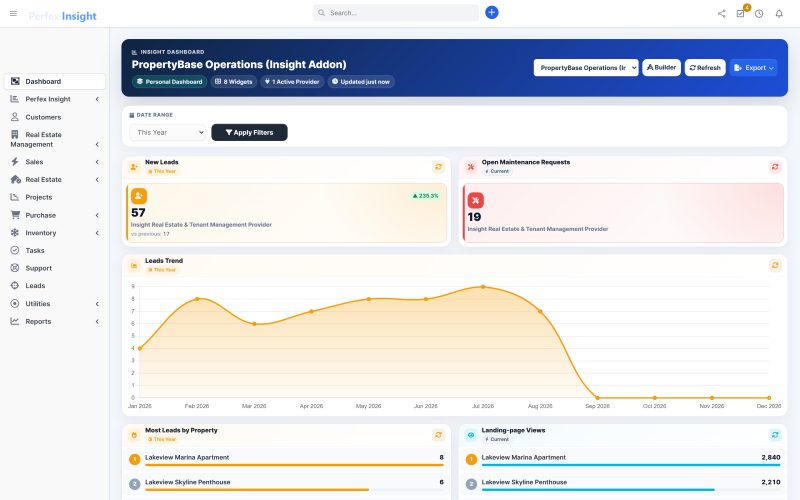Expand the Sales menu chevron
Screen dimensions: 800x500
pyautogui.click(x=97, y=162)
